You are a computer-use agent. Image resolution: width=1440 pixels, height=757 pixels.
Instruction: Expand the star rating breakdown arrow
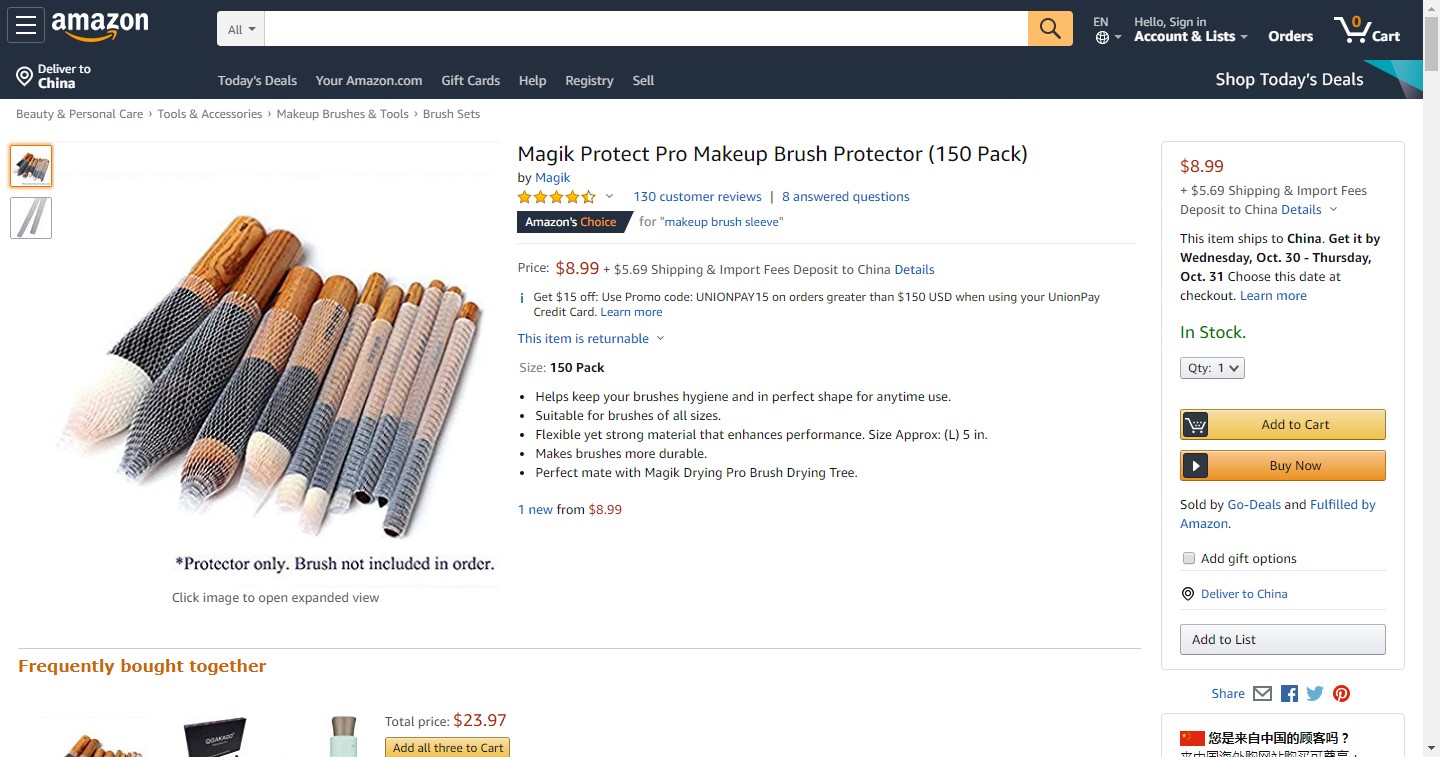pos(609,196)
